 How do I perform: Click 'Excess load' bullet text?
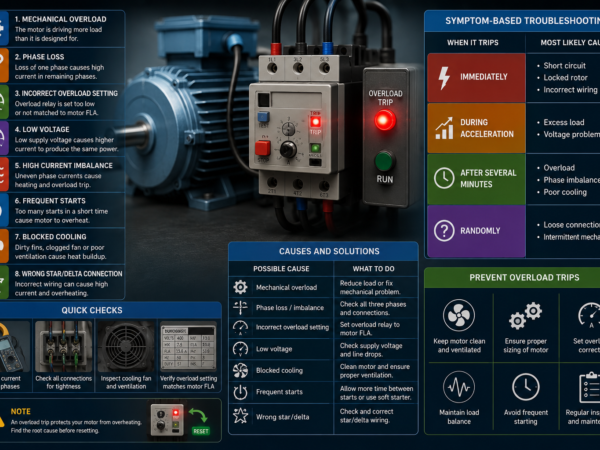pyautogui.click(x=564, y=122)
